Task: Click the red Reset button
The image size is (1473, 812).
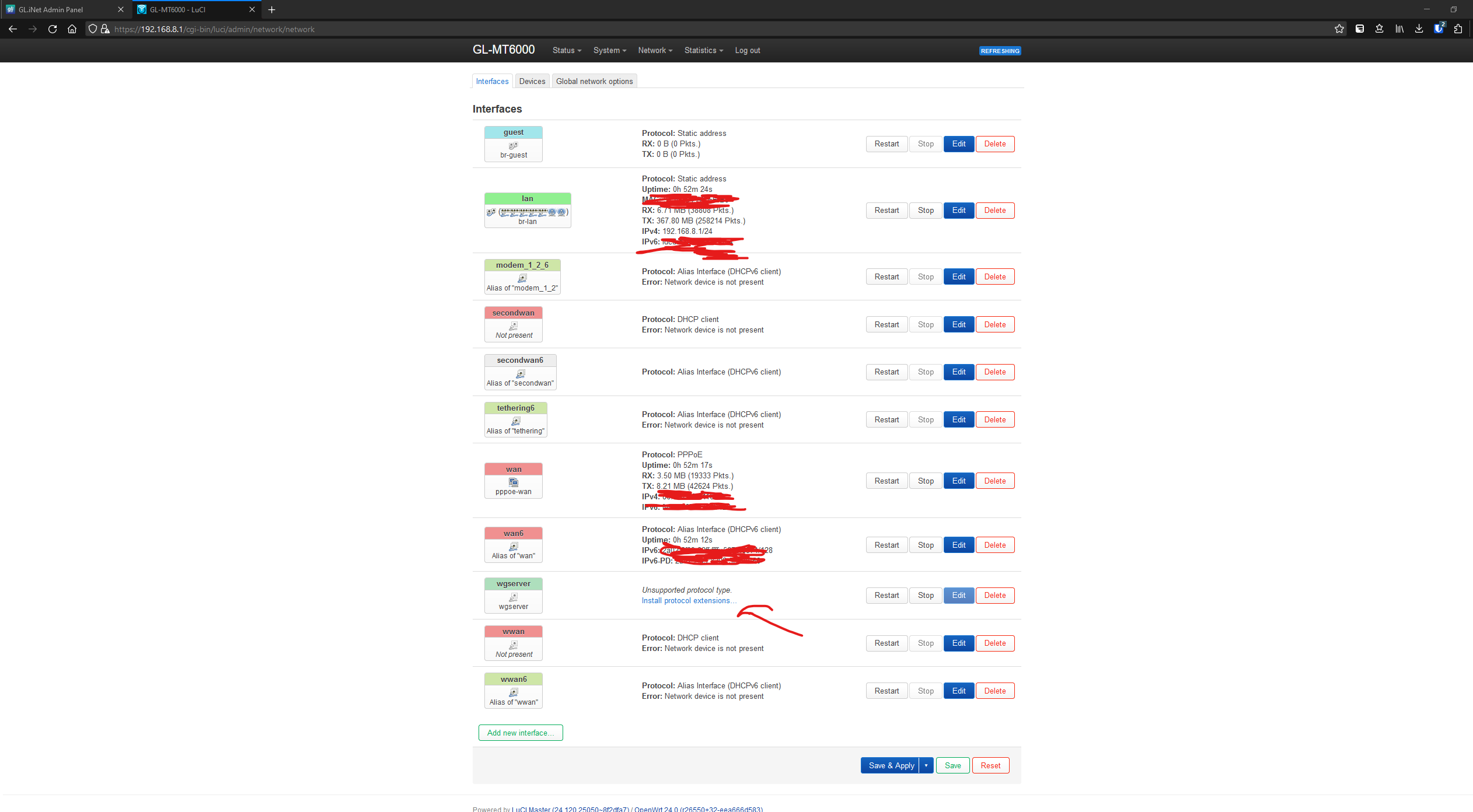Action: point(990,765)
